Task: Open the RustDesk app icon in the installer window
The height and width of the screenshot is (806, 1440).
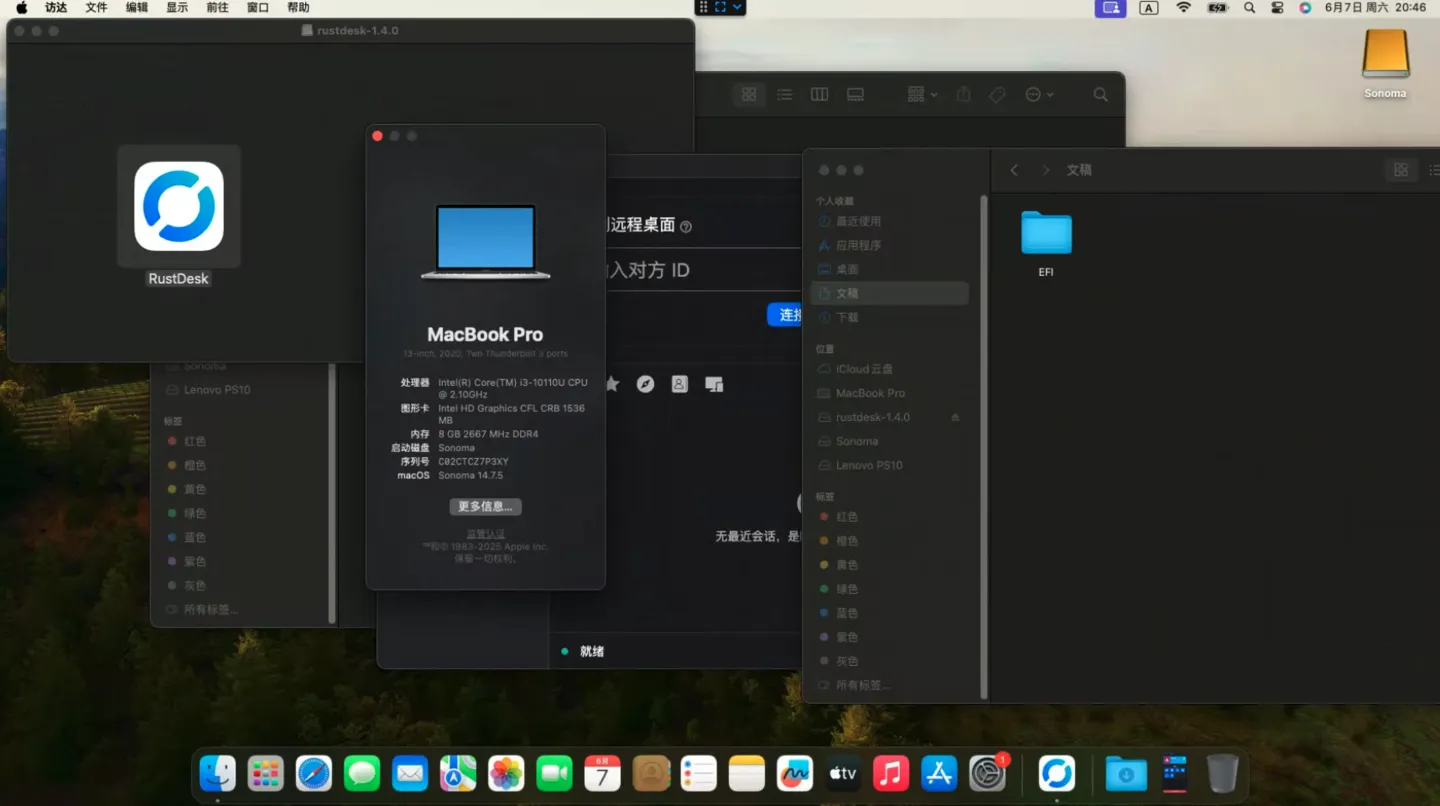Action: click(x=179, y=206)
